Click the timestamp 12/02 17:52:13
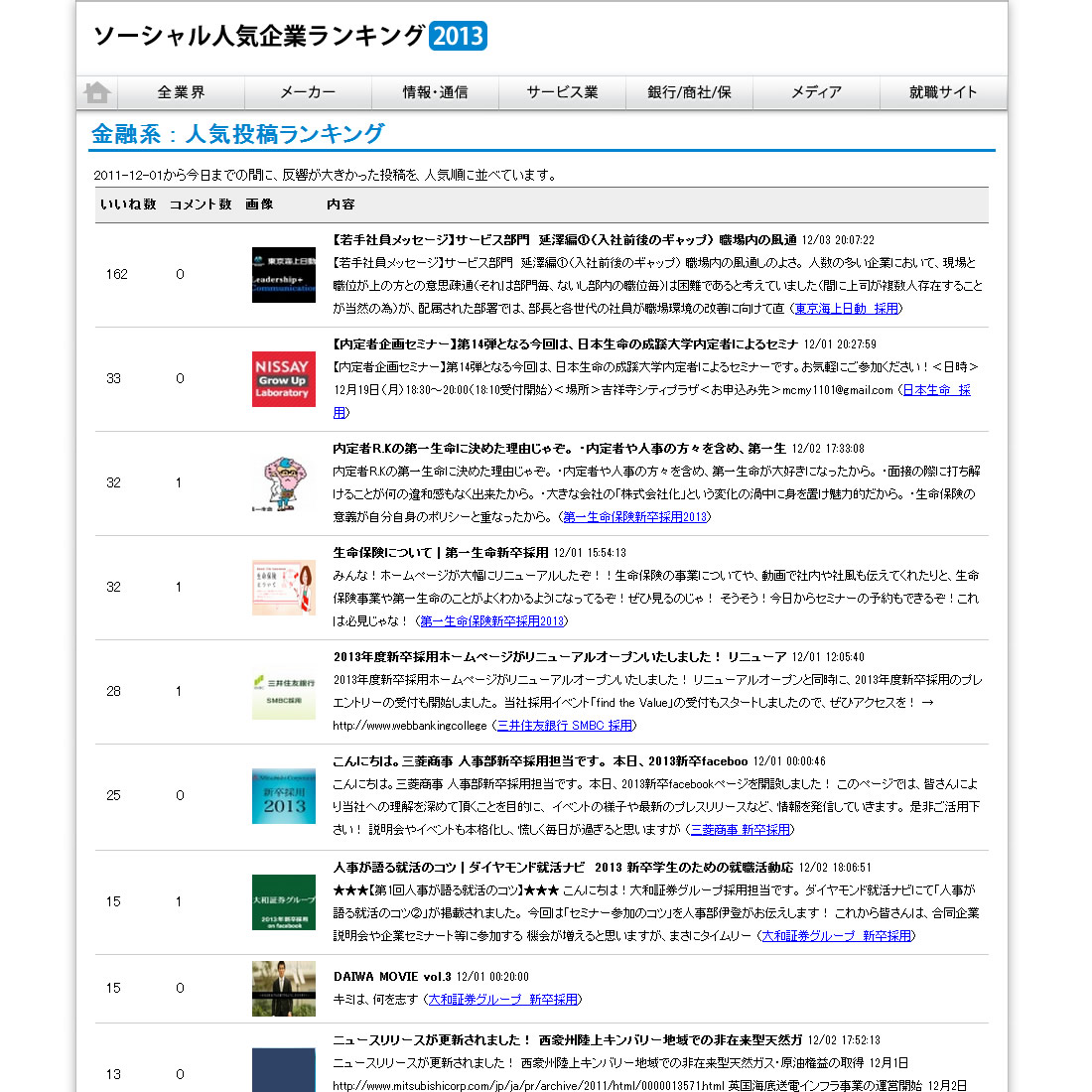 pos(844,1039)
